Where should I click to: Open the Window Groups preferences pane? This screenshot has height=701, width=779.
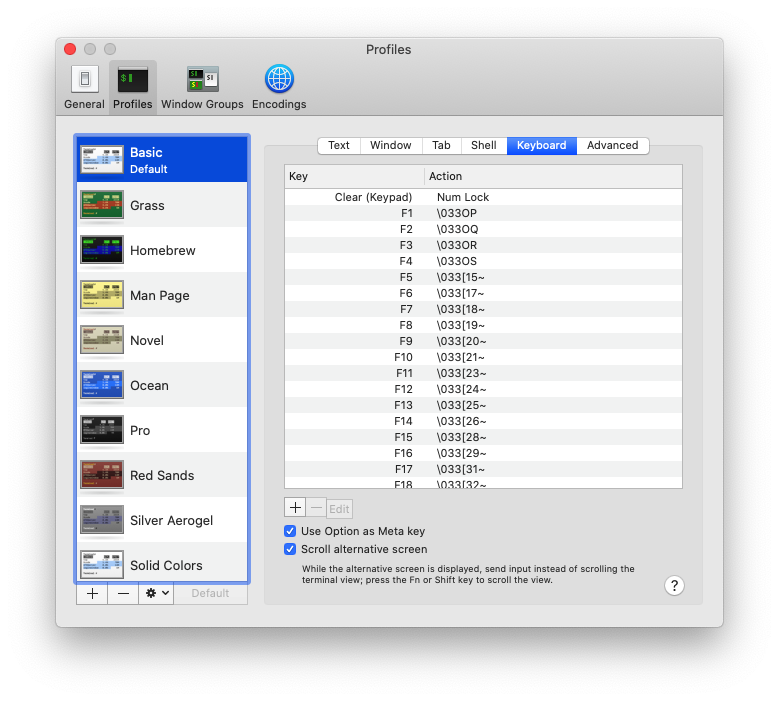(202, 88)
